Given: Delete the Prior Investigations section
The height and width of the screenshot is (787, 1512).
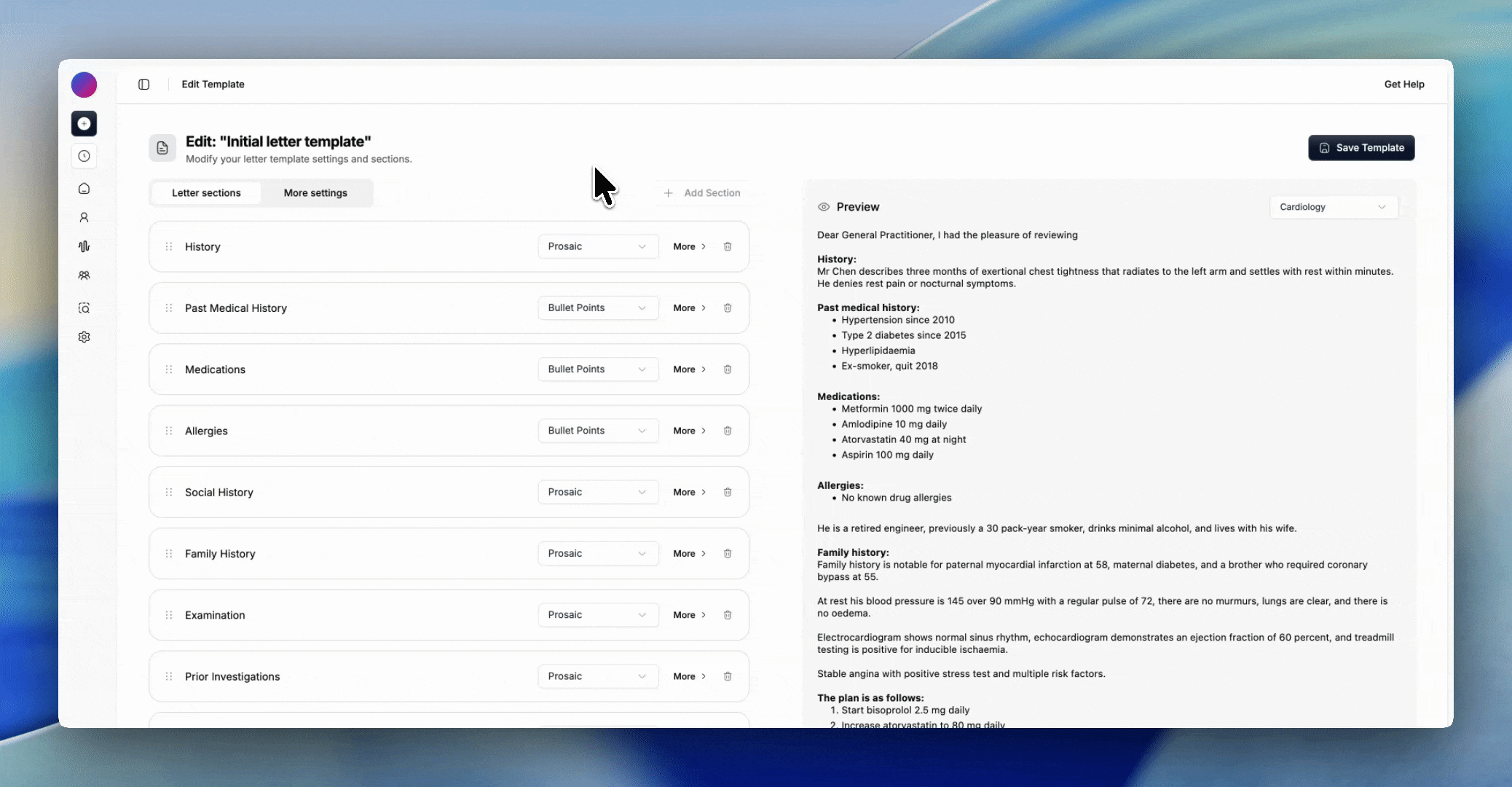Looking at the screenshot, I should (728, 676).
